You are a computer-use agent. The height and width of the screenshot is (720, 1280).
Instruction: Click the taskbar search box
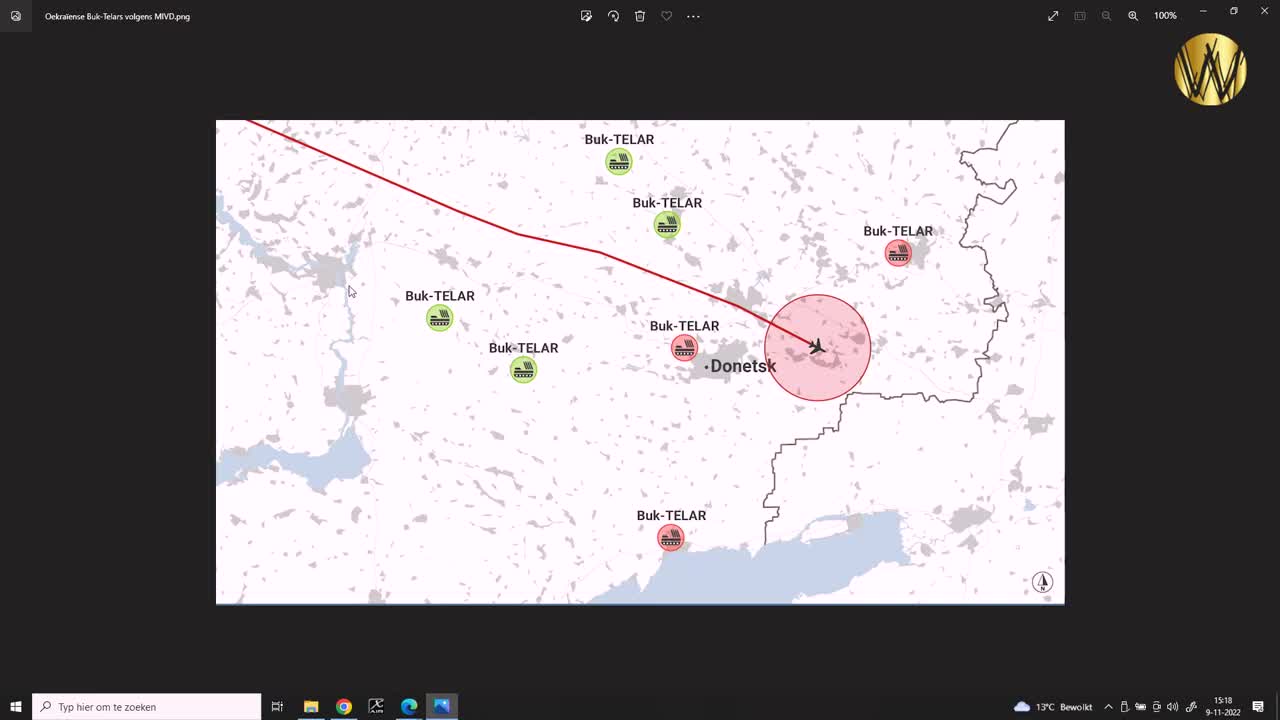point(147,707)
